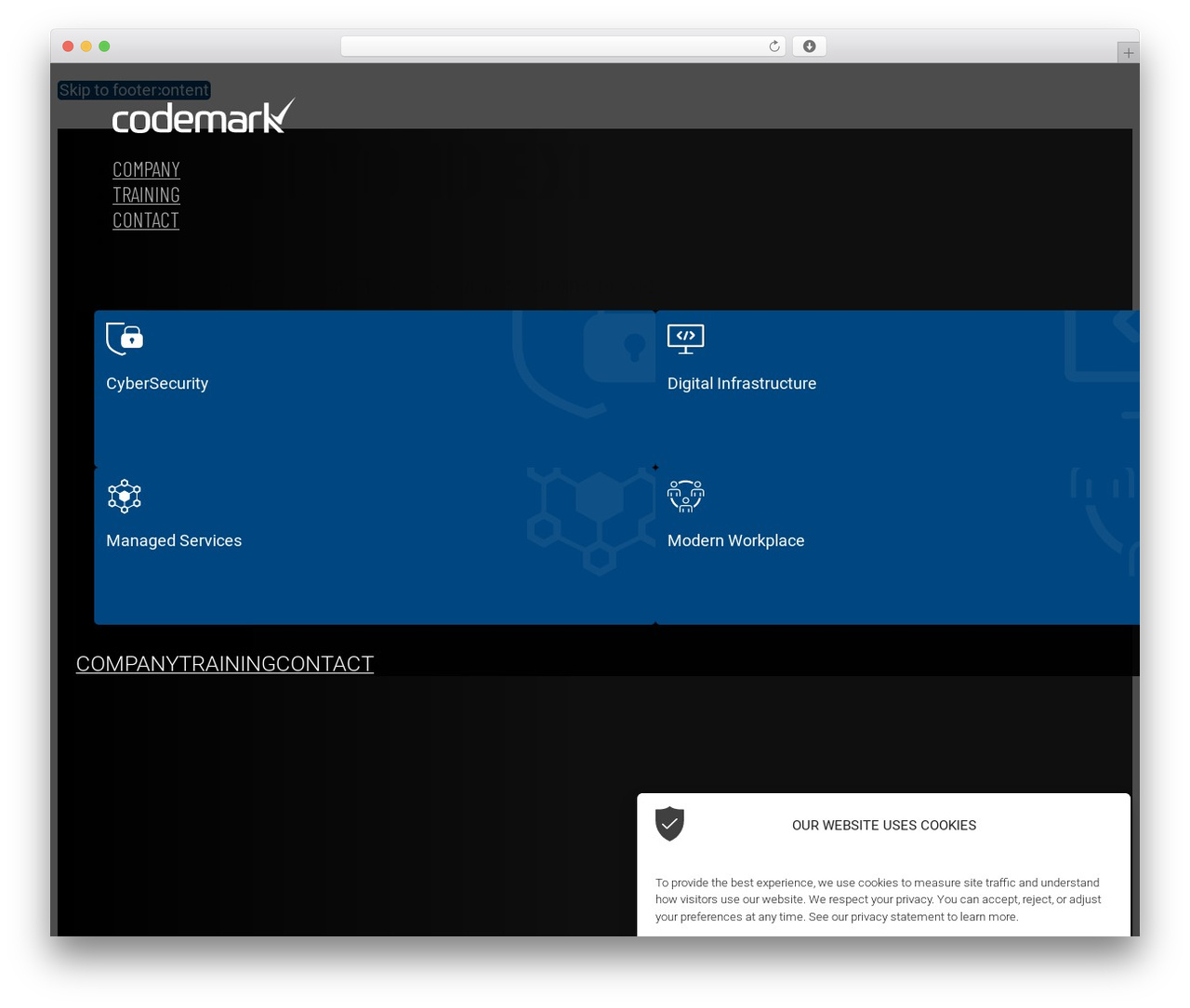The width and height of the screenshot is (1190, 1008).
Task: Open the Digital Infrastructure service card title
Action: click(742, 383)
